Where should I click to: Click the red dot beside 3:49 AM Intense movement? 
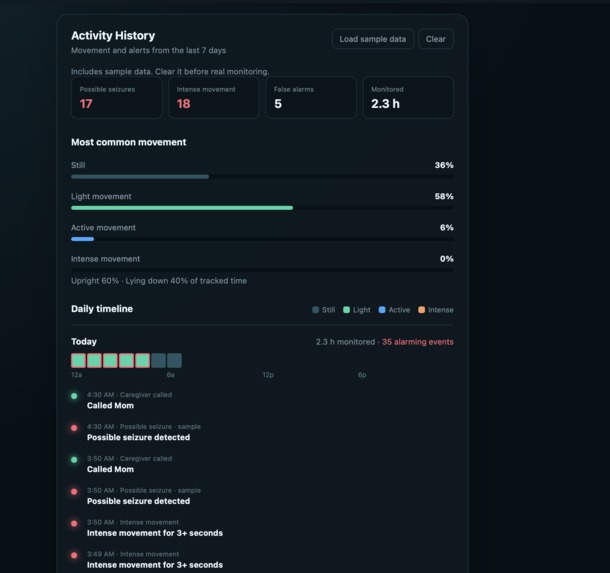click(74, 555)
